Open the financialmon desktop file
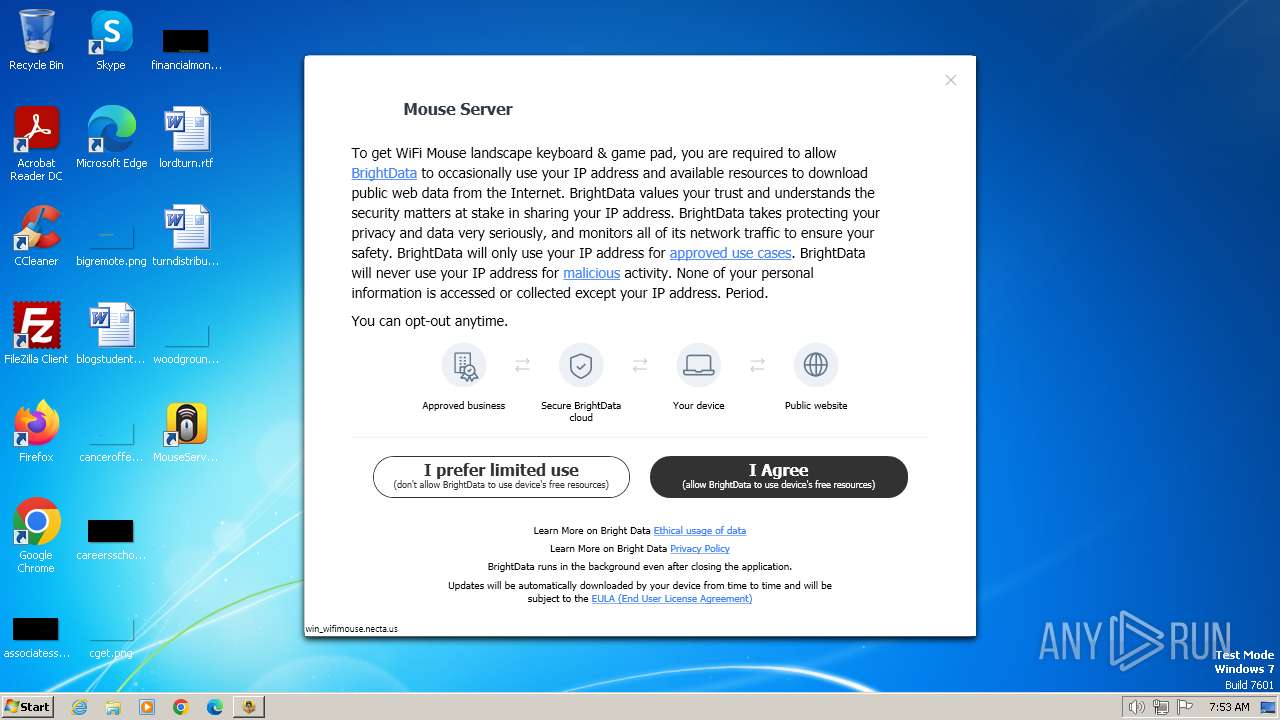 (186, 50)
